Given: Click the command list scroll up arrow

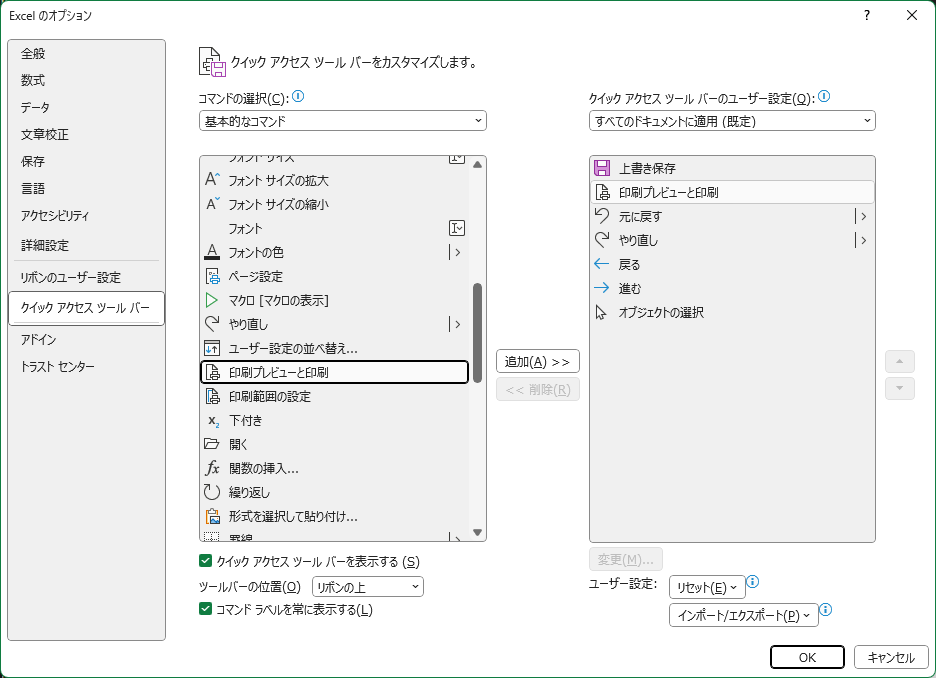Looking at the screenshot, I should tap(477, 164).
